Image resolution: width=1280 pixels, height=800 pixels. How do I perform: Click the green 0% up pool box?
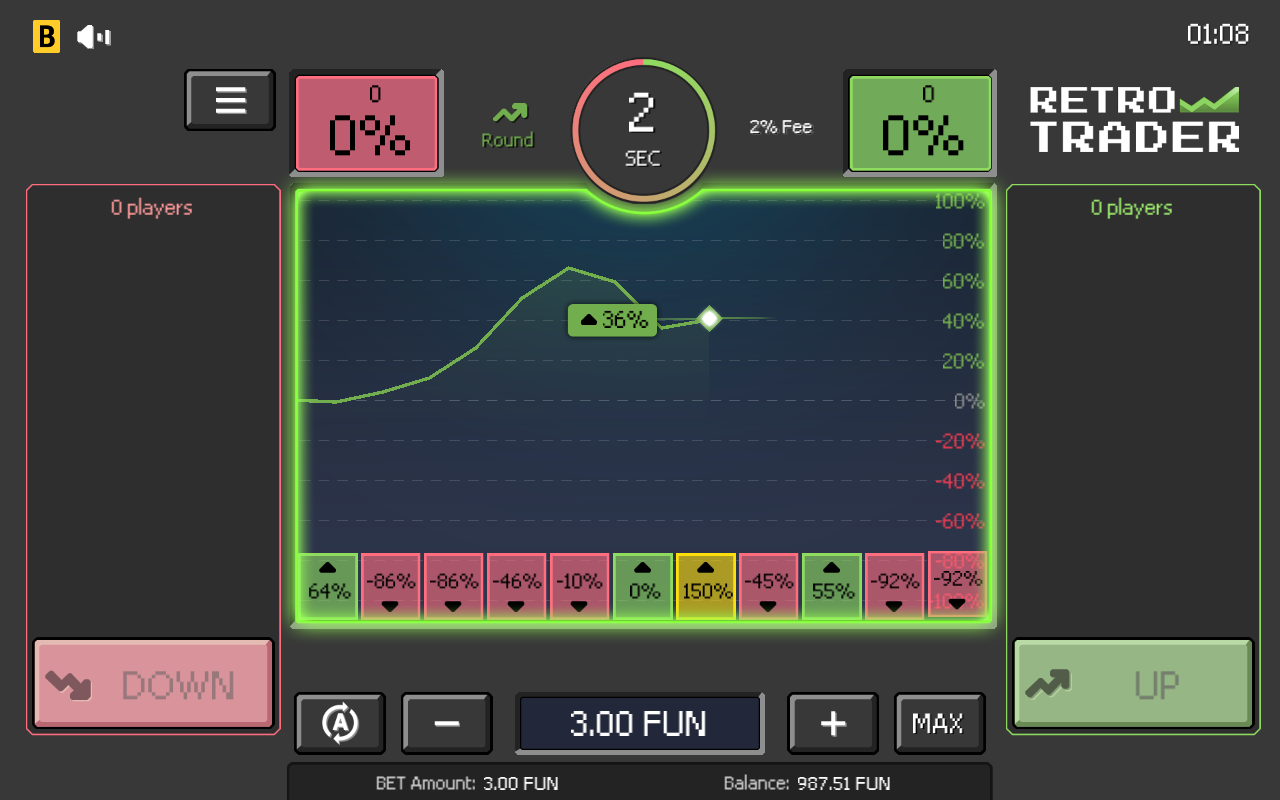[920, 124]
